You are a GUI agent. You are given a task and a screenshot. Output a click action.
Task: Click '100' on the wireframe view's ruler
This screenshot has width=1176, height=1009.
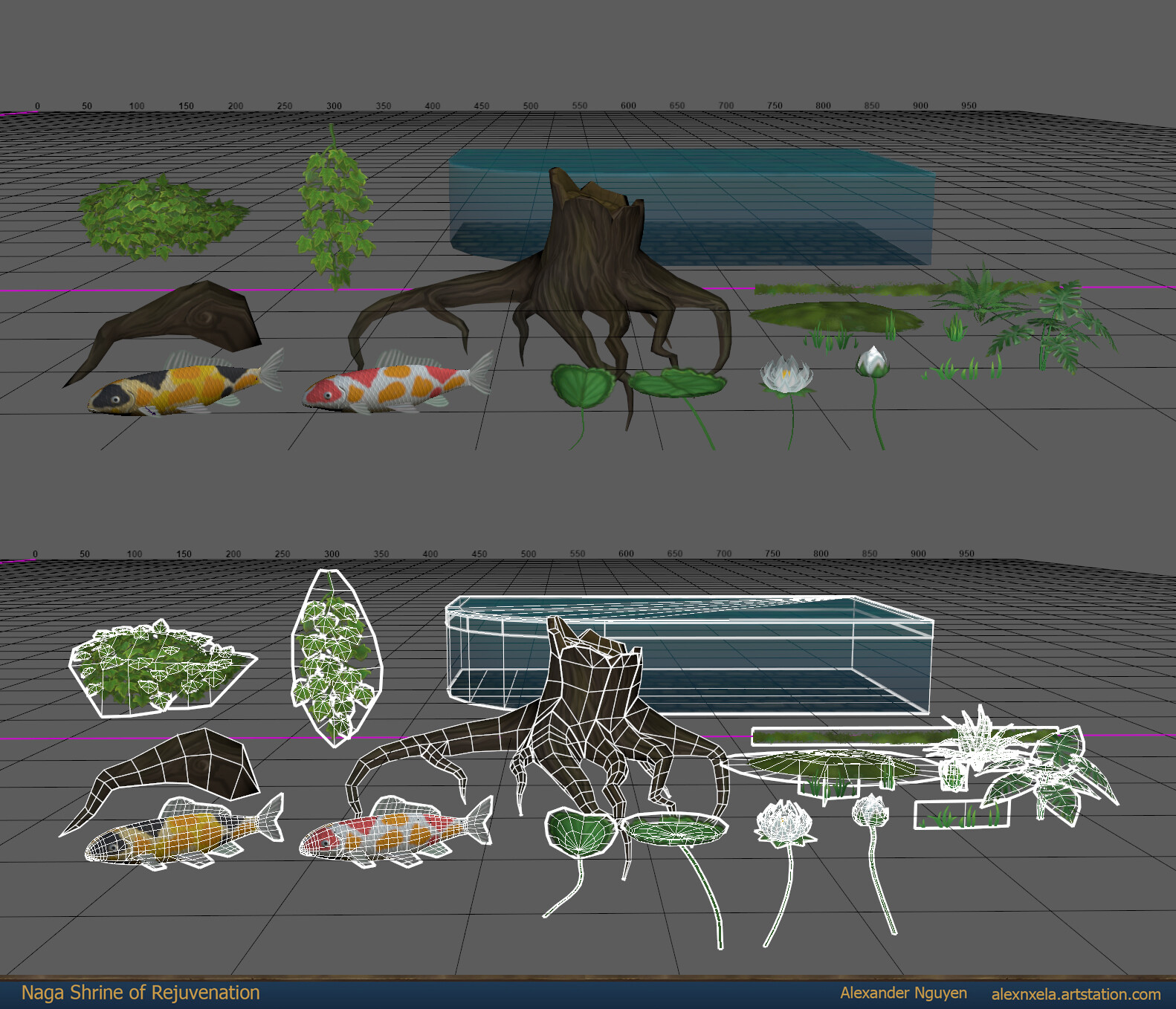tap(134, 554)
